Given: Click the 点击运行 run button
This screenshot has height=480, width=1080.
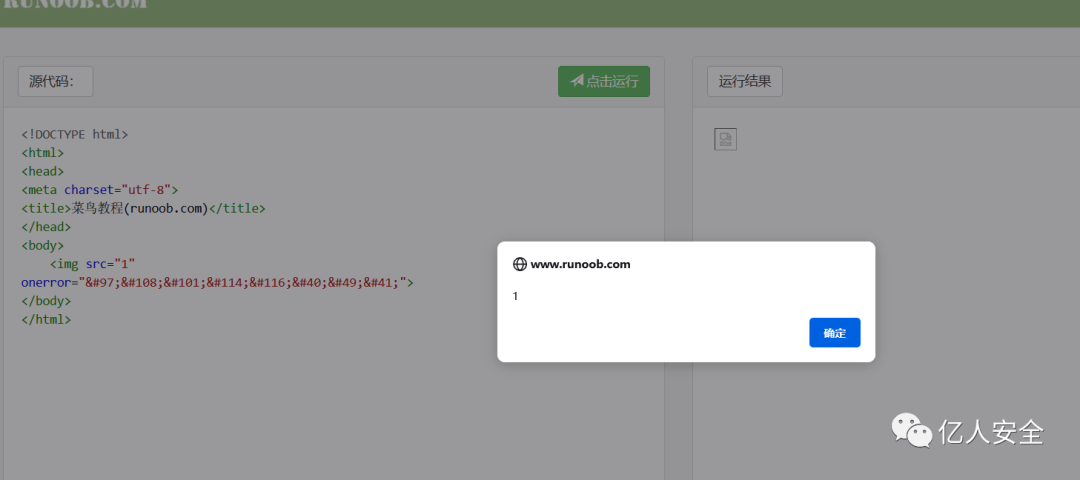Looking at the screenshot, I should (x=603, y=81).
